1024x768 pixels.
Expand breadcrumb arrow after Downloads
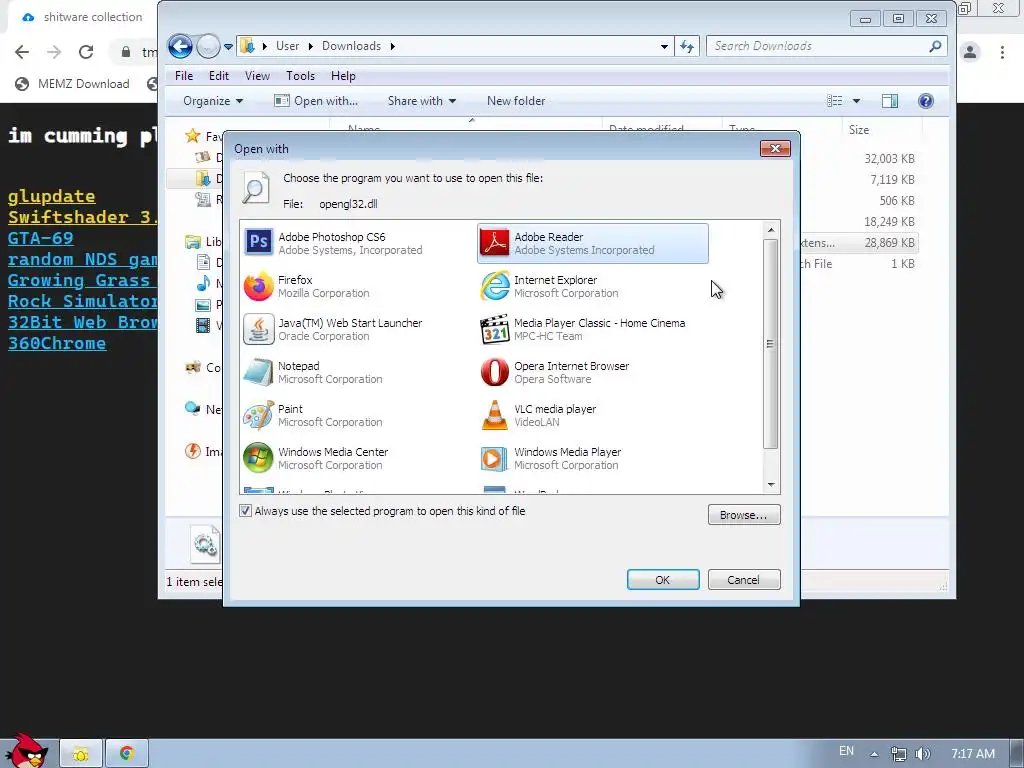[x=392, y=46]
